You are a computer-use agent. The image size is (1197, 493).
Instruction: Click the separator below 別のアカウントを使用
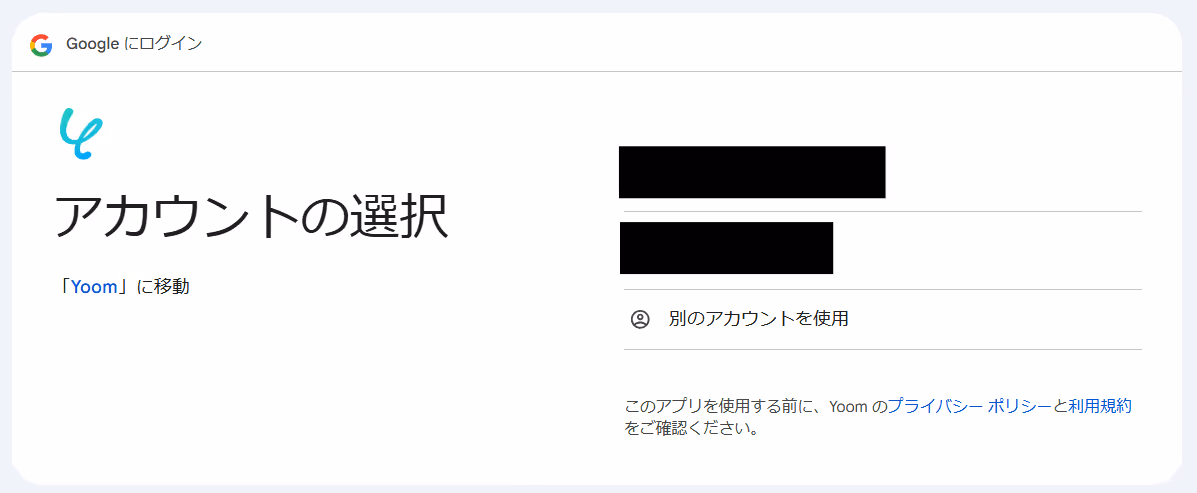coord(882,350)
